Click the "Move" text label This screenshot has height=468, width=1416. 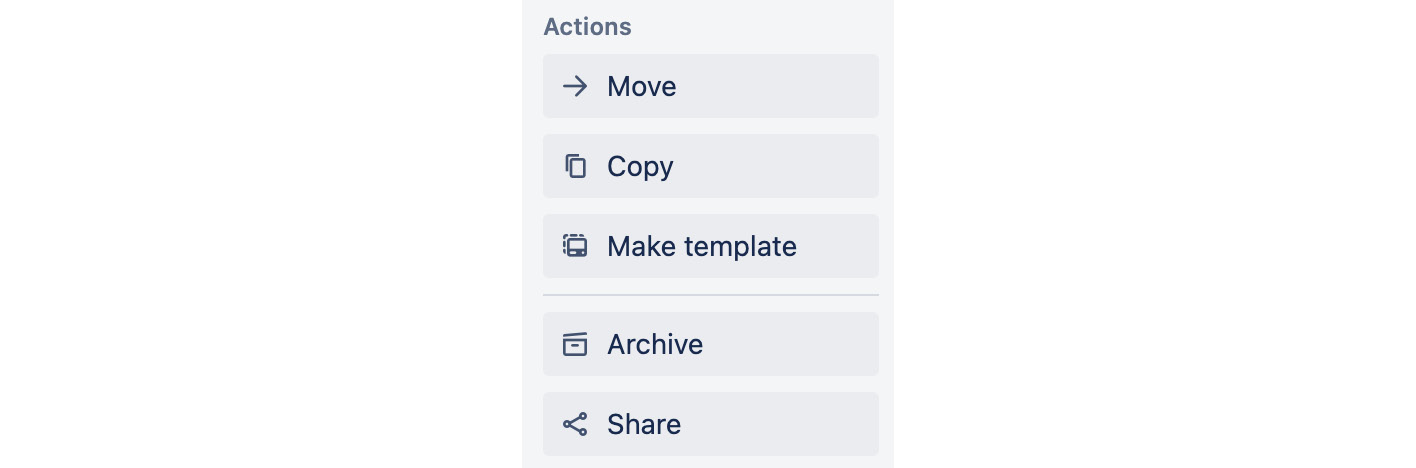pyautogui.click(x=642, y=86)
